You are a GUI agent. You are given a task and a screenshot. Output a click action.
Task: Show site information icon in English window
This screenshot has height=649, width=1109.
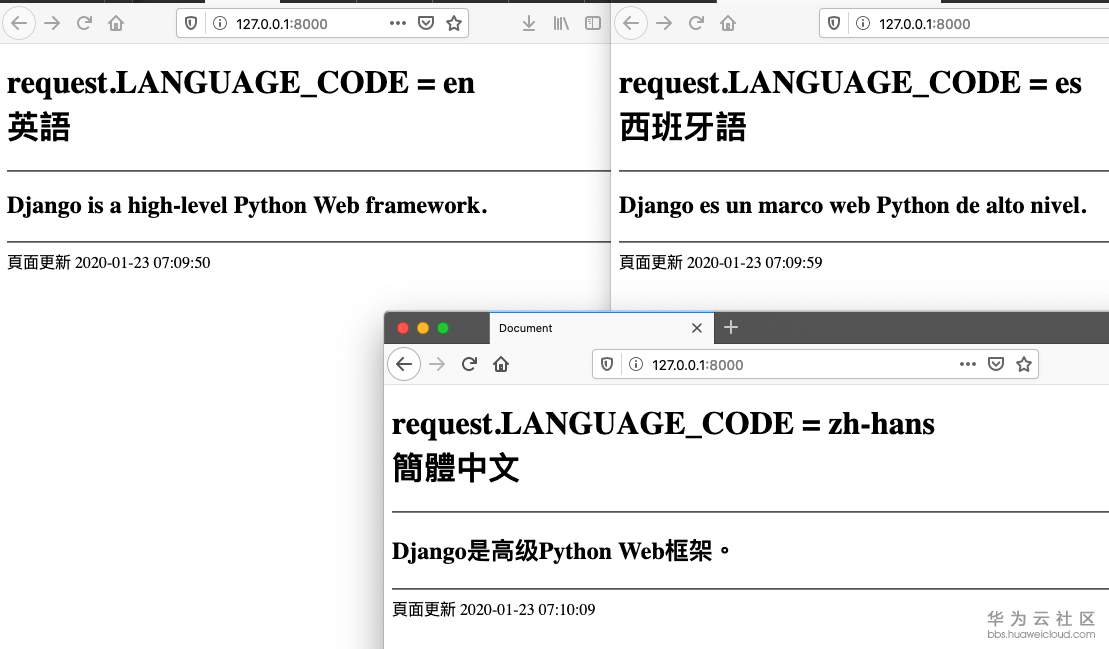point(220,23)
